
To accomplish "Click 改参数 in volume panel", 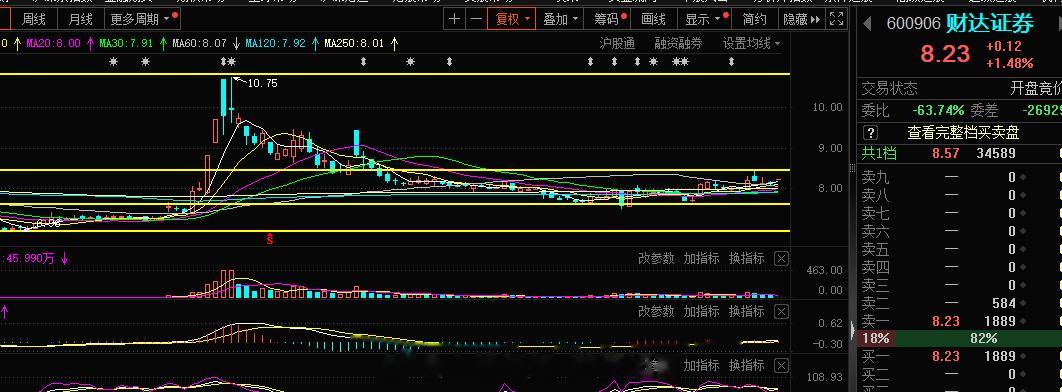I will [656, 259].
